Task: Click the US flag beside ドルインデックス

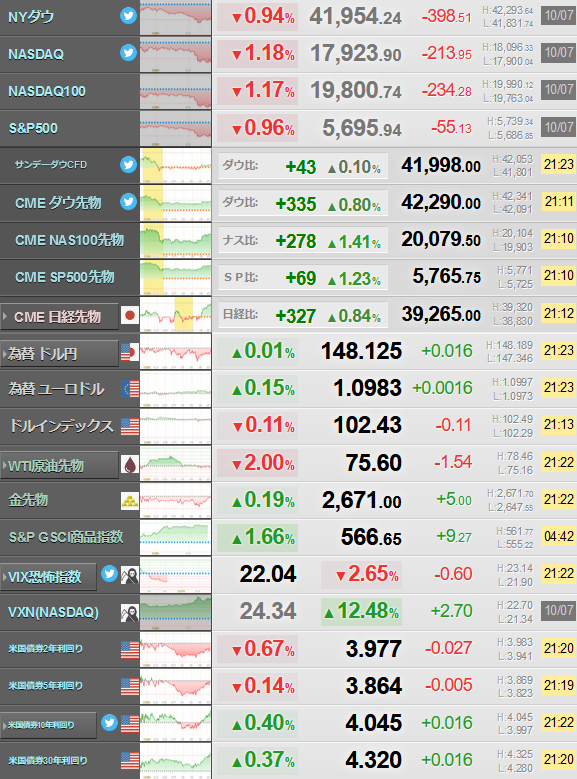Action: 130,426
